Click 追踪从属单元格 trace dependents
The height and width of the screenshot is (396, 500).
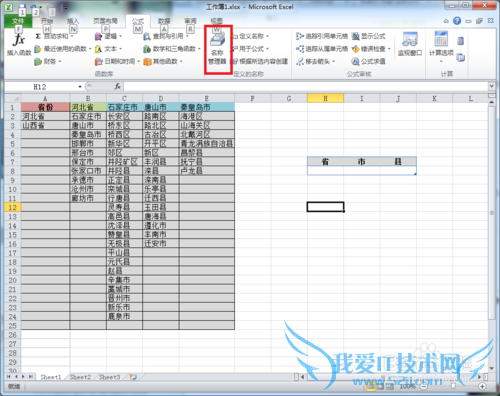[322, 49]
